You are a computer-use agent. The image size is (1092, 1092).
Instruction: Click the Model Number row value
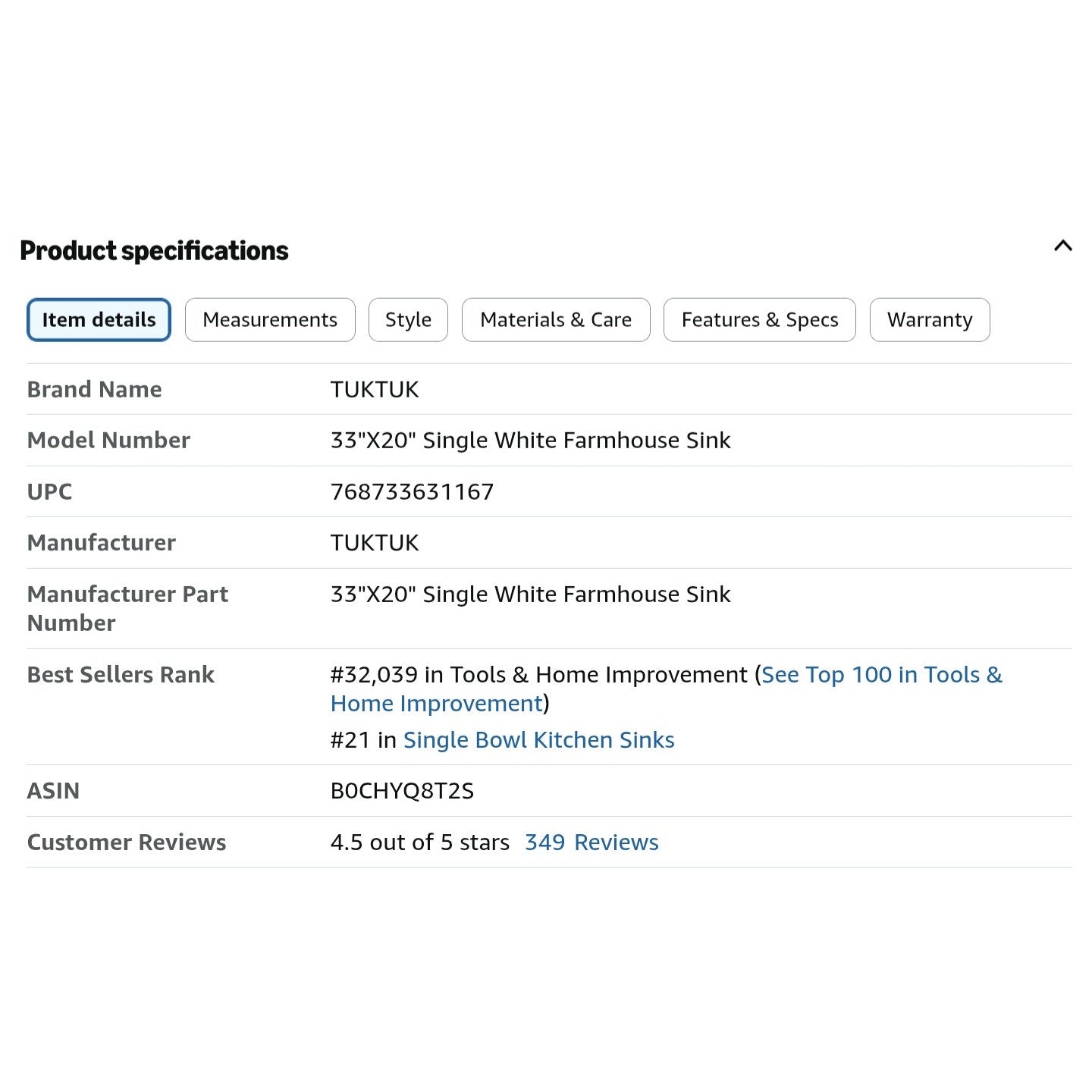pos(530,441)
